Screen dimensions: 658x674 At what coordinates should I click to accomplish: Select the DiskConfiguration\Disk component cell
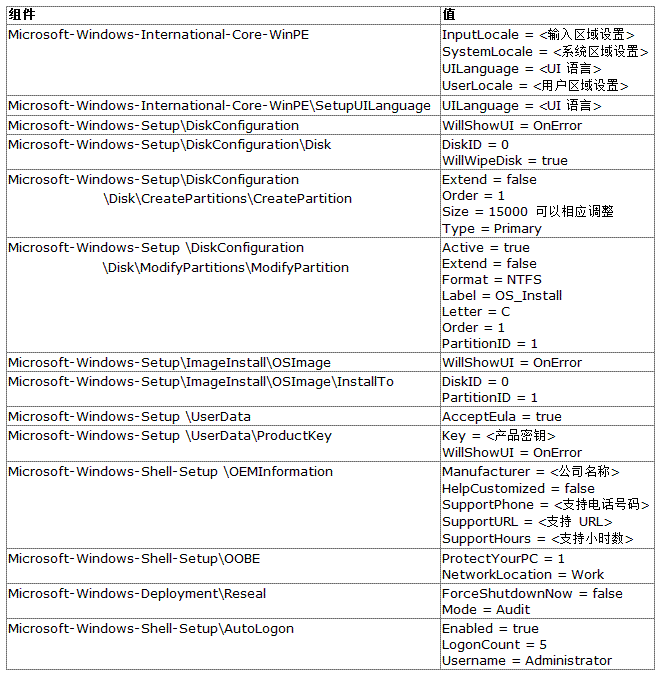223,152
